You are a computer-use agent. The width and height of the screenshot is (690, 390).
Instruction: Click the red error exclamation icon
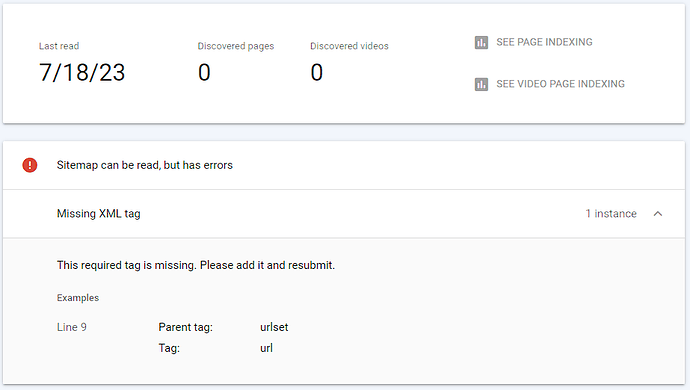point(30,165)
